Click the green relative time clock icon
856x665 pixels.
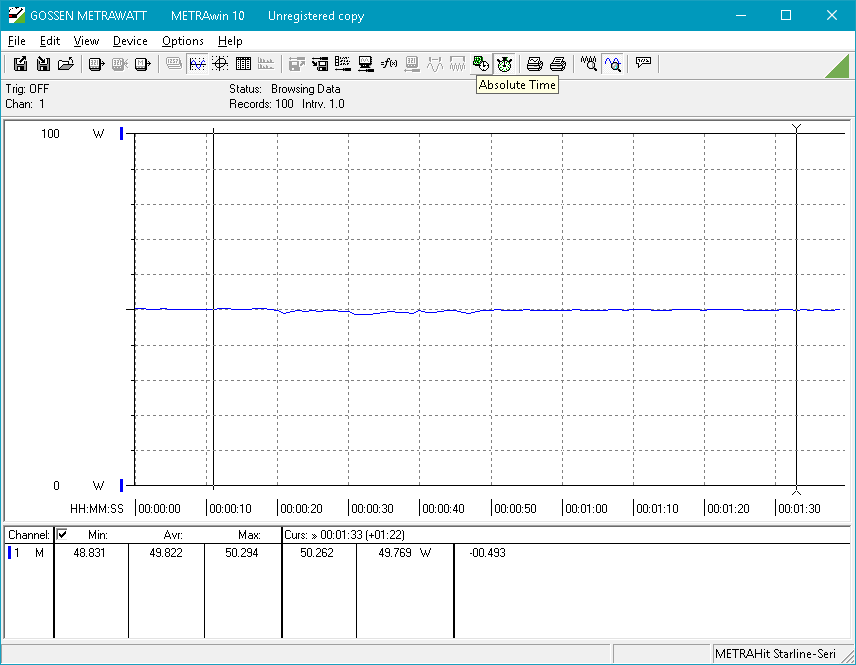coord(481,64)
